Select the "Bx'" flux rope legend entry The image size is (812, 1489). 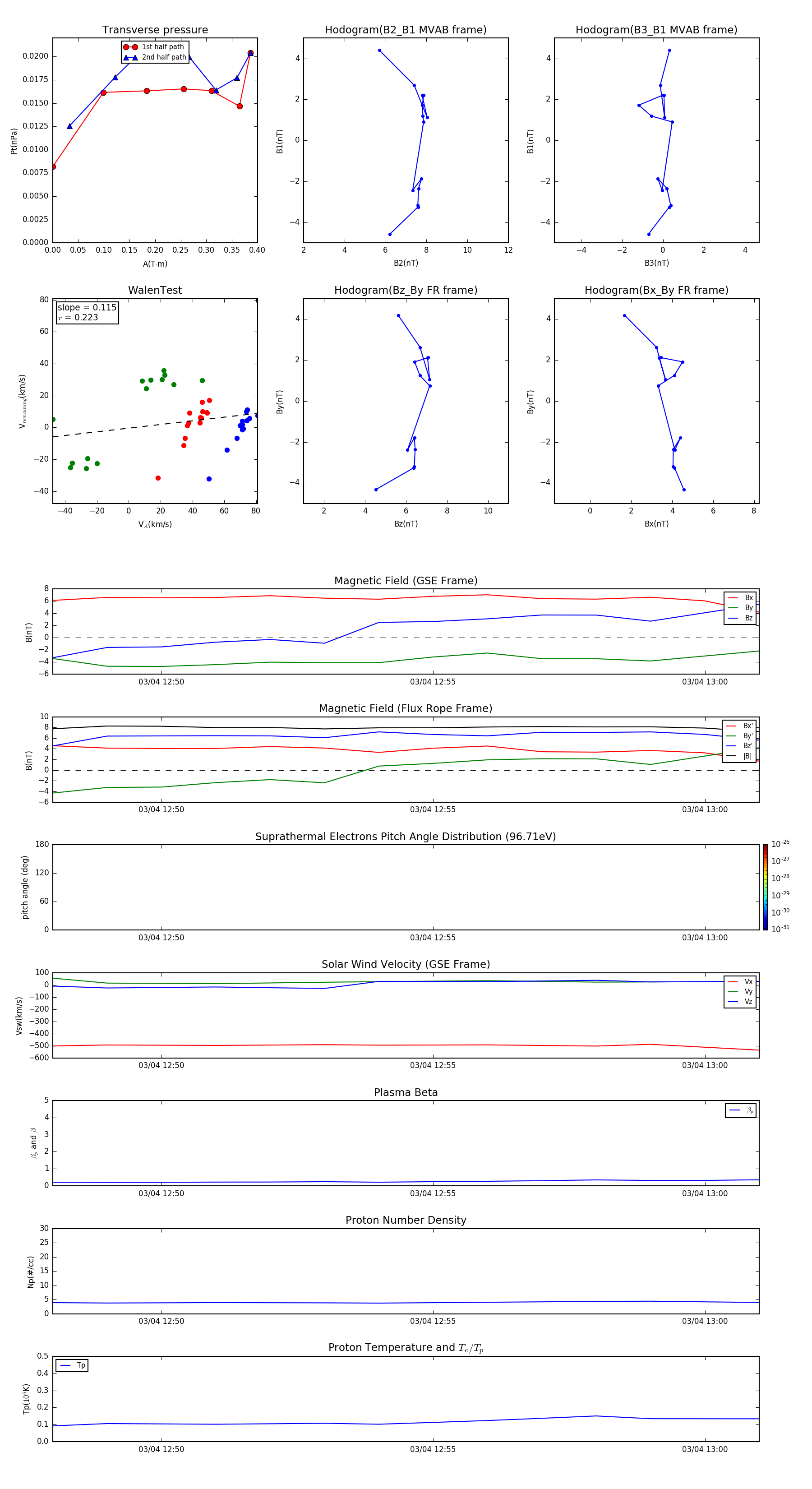740,726
